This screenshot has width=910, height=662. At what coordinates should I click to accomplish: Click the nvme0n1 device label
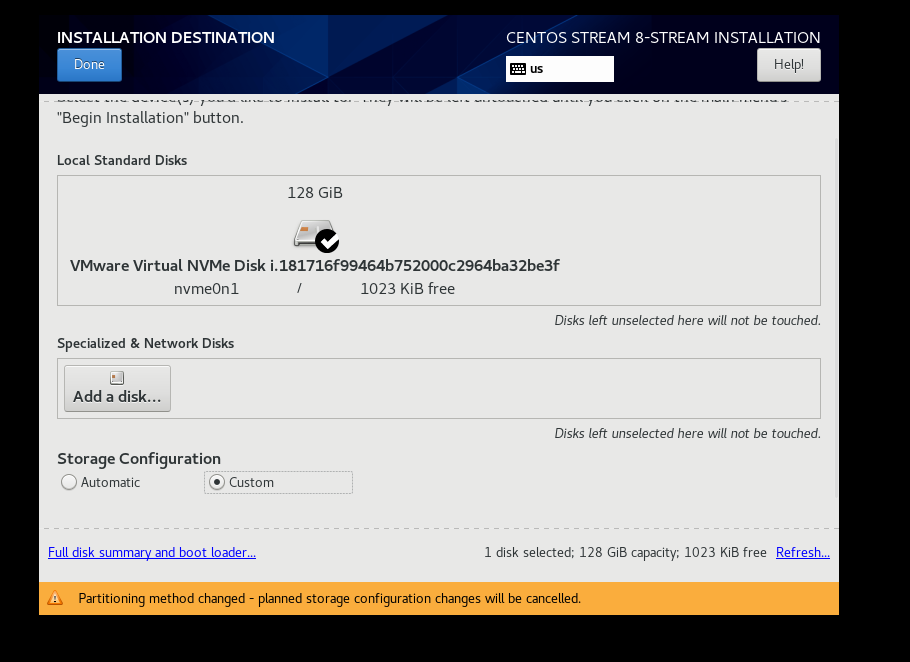[206, 289]
